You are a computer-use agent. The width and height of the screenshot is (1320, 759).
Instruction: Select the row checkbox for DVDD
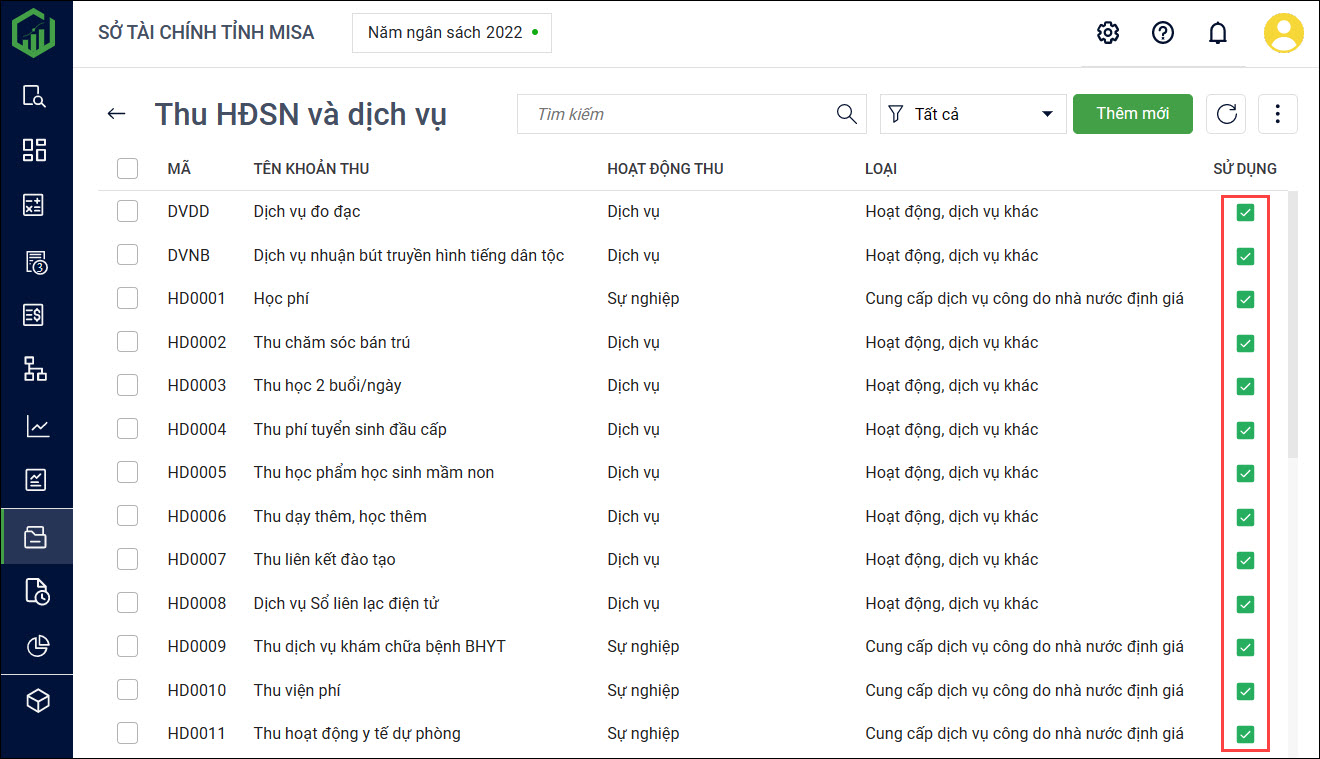click(x=127, y=212)
